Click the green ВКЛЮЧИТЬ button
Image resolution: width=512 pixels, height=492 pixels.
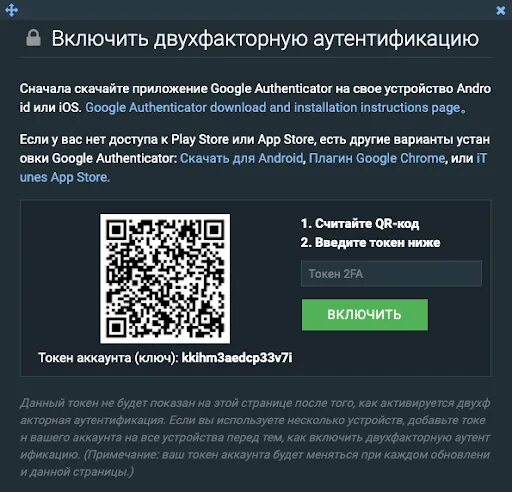[365, 315]
